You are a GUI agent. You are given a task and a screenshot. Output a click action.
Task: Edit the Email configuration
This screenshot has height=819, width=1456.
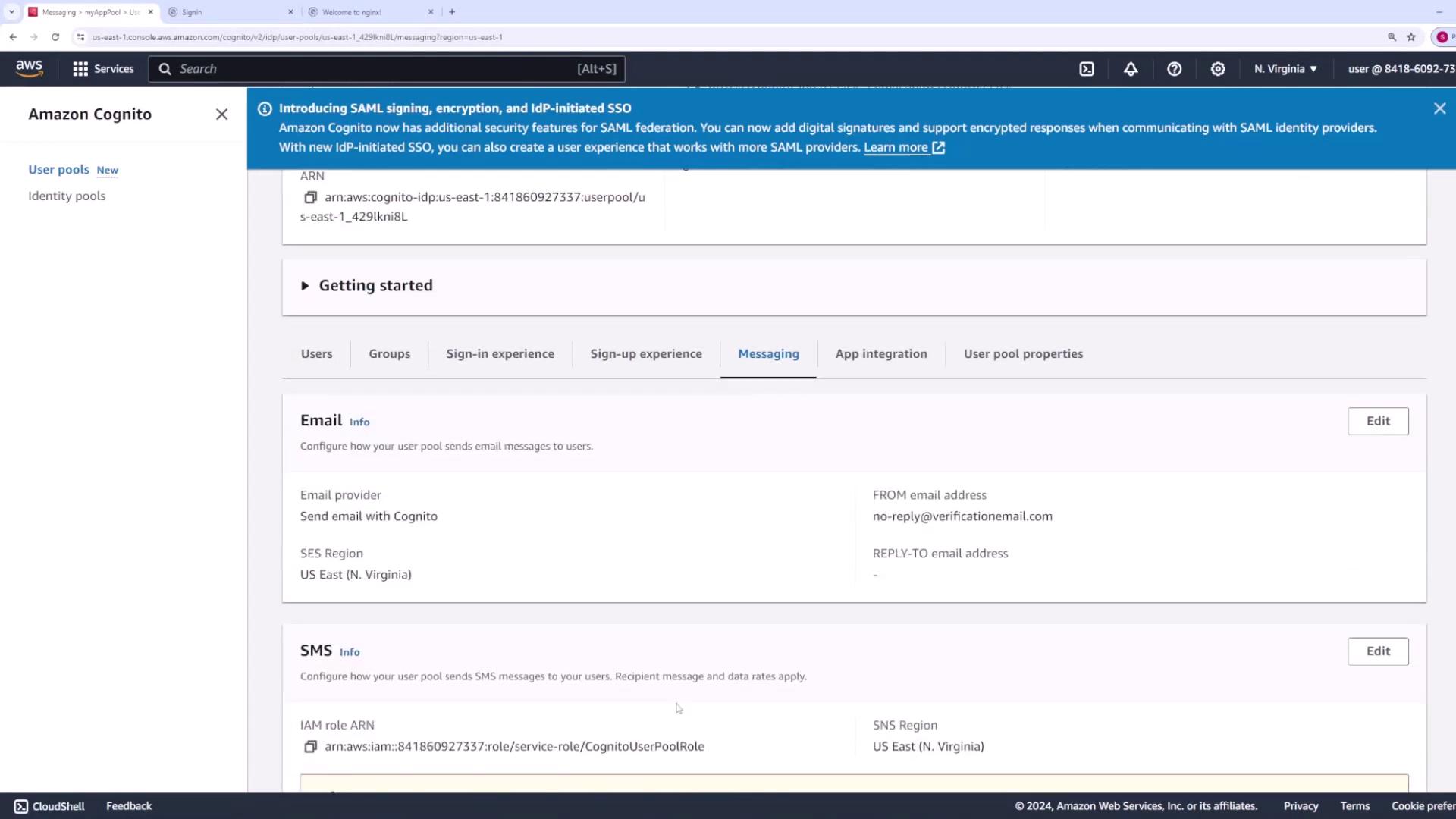(1377, 422)
